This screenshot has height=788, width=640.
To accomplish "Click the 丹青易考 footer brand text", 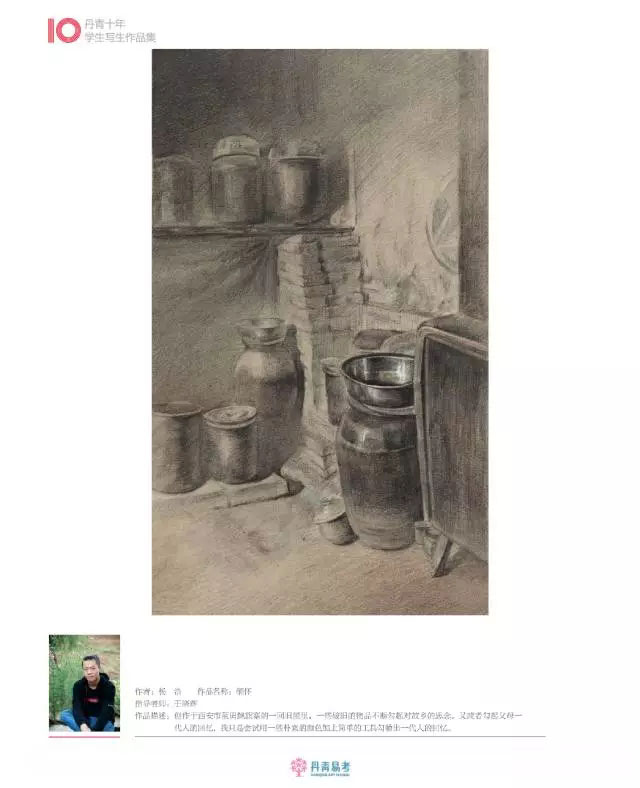I will 330,767.
